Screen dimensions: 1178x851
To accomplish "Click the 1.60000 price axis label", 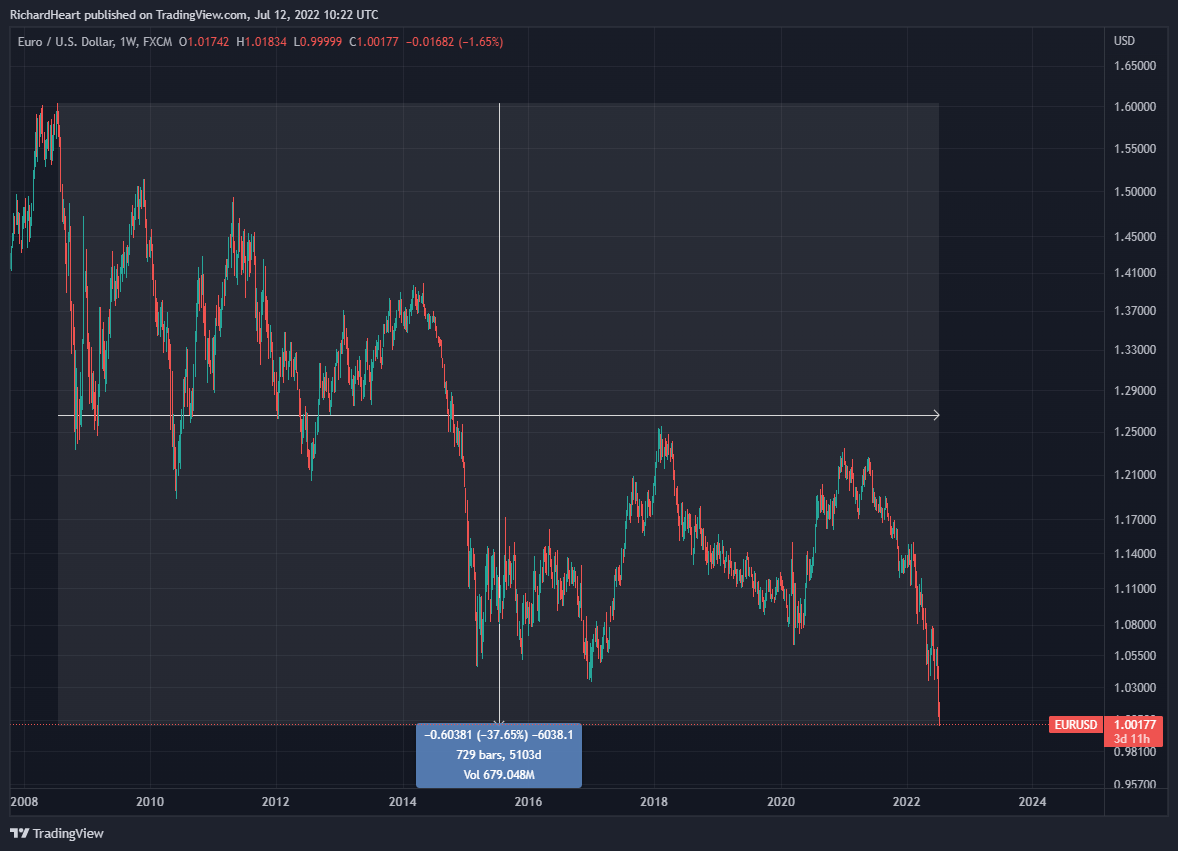I will click(x=1134, y=107).
